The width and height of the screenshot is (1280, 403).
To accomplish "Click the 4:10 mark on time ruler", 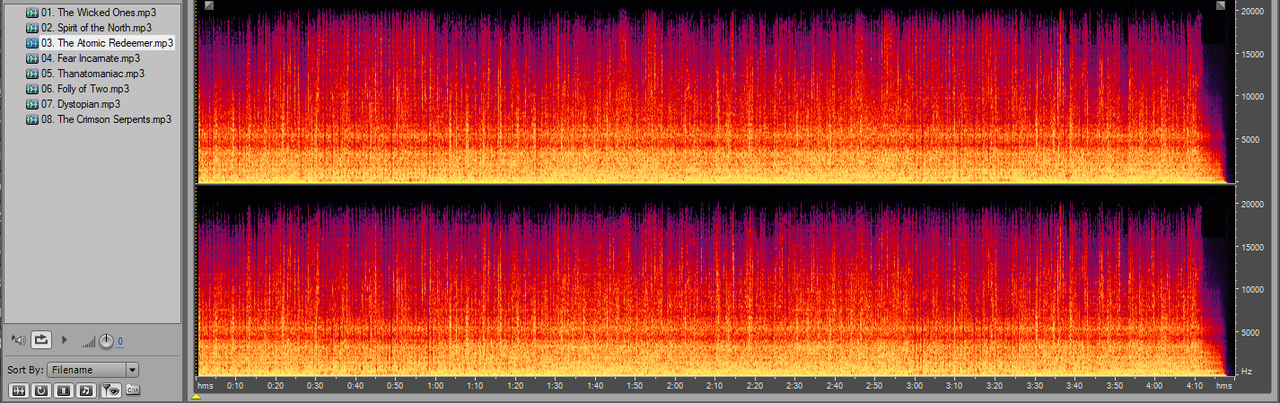I will point(1195,385).
